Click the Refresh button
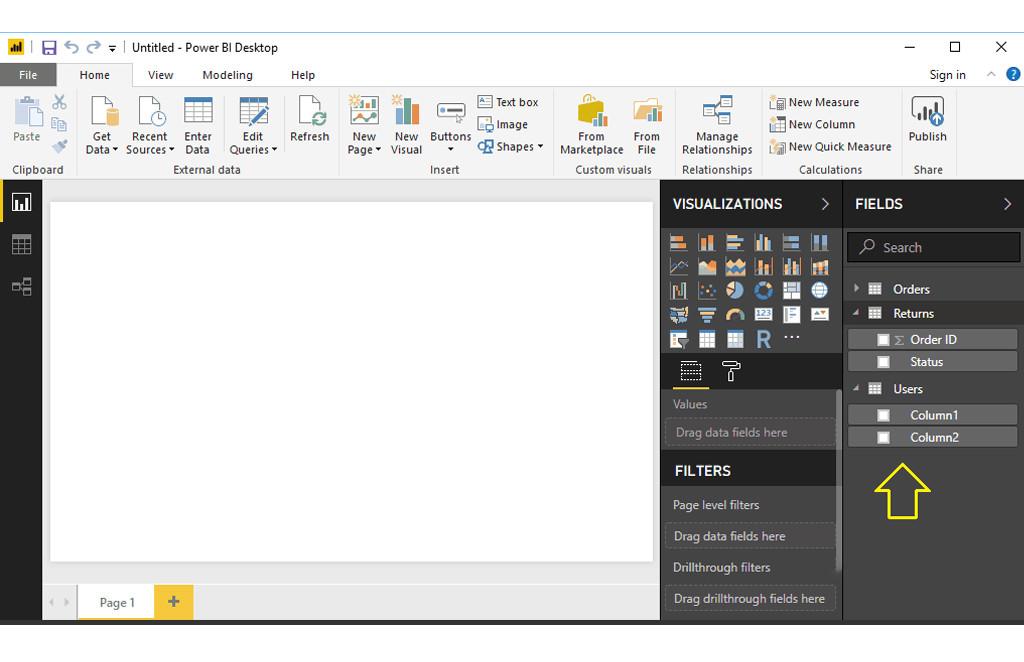 (310, 119)
